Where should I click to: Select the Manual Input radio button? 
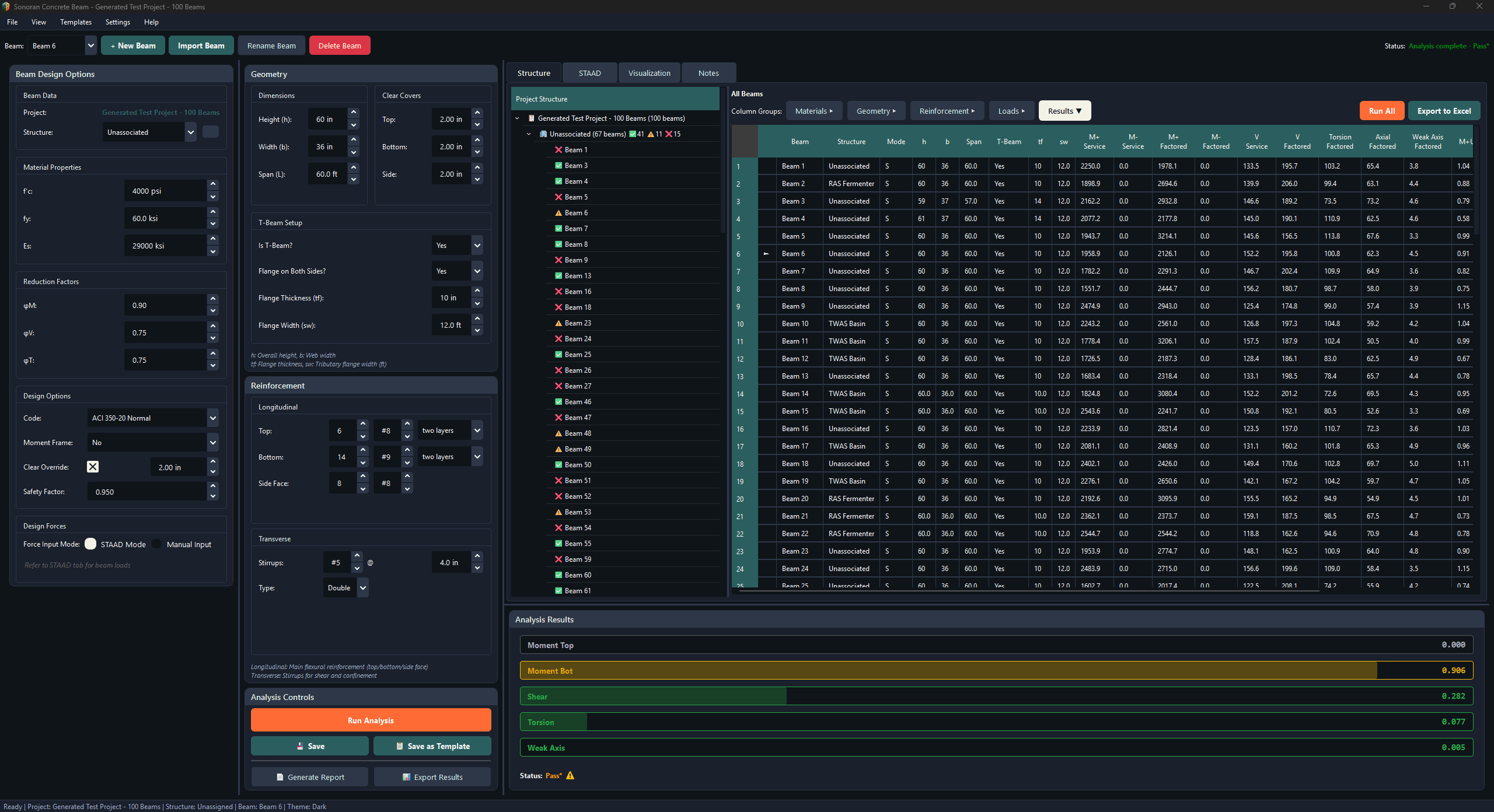click(x=156, y=544)
